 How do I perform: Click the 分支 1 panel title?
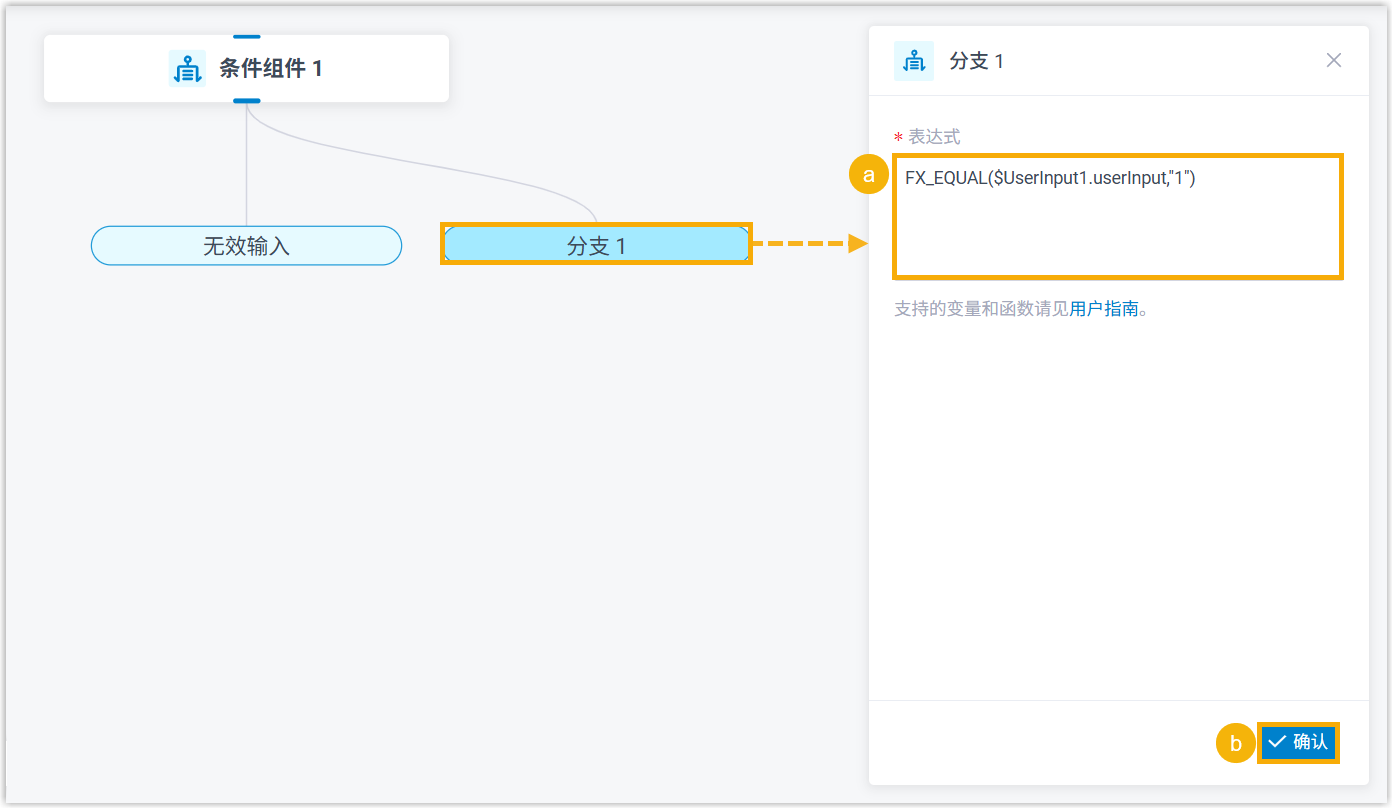coord(976,61)
